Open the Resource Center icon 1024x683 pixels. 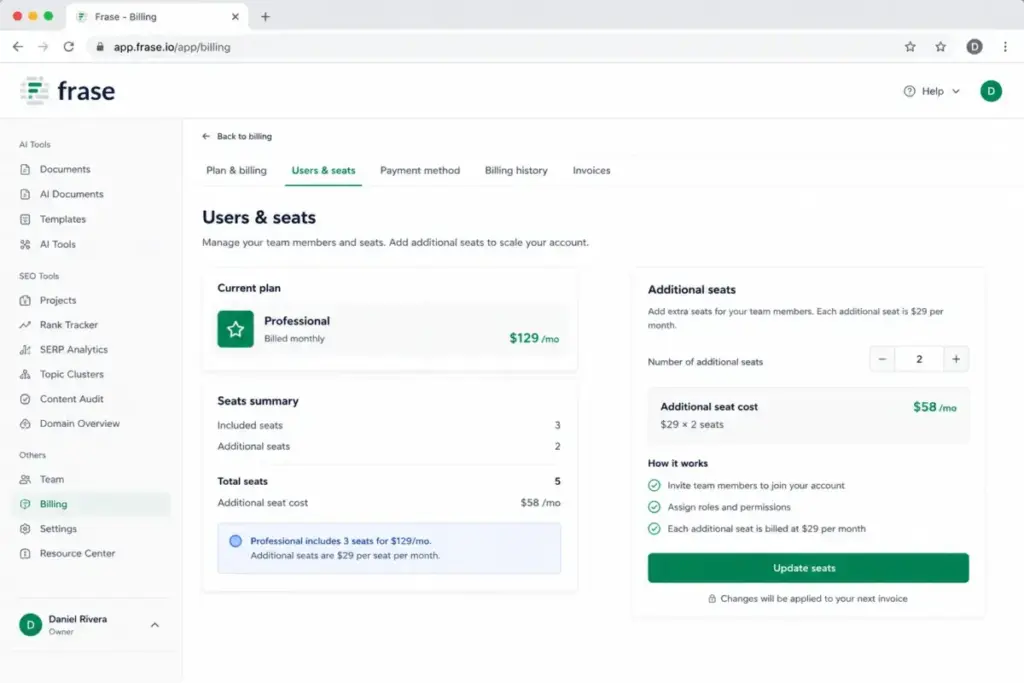click(x=25, y=554)
